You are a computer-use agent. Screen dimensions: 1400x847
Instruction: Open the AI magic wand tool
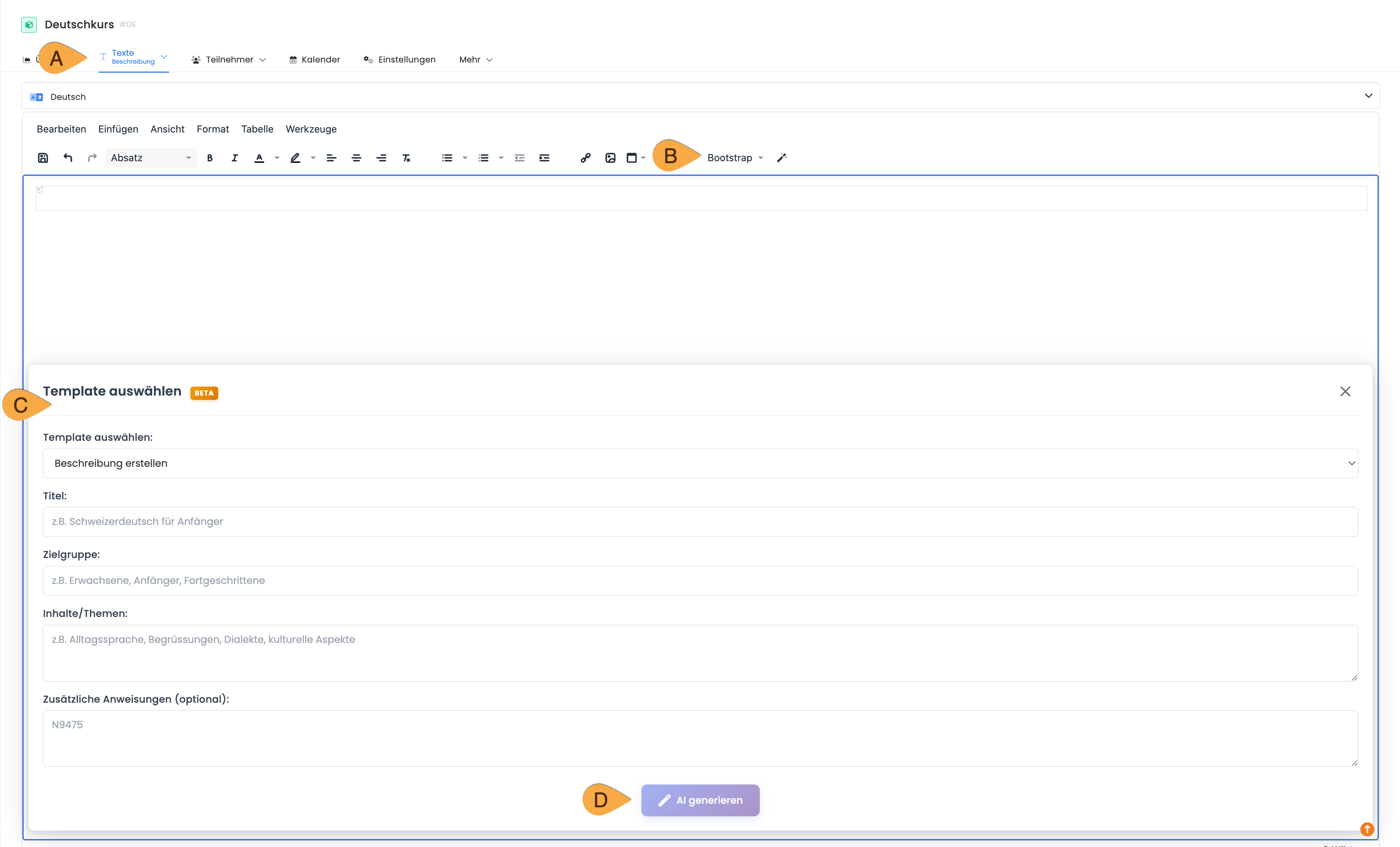[782, 158]
